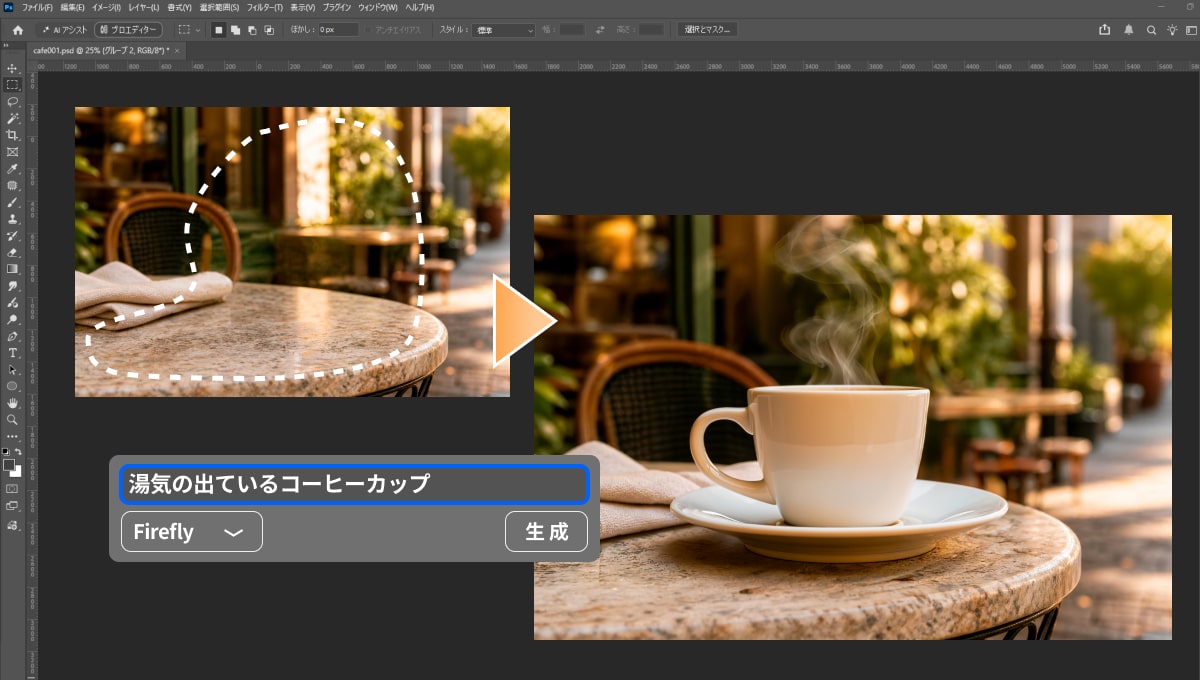
Task: Open the イメージ menu
Action: point(106,7)
